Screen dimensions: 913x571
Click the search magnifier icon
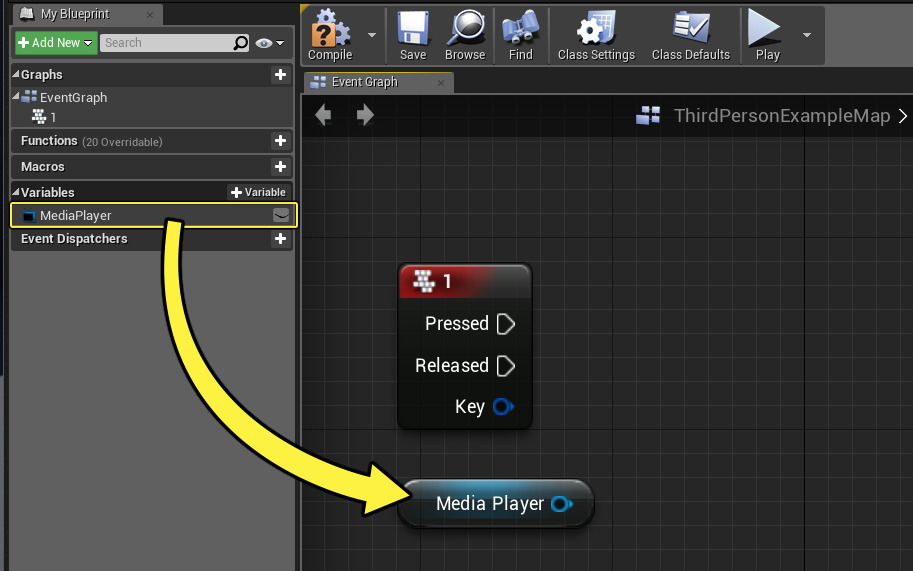(x=240, y=42)
